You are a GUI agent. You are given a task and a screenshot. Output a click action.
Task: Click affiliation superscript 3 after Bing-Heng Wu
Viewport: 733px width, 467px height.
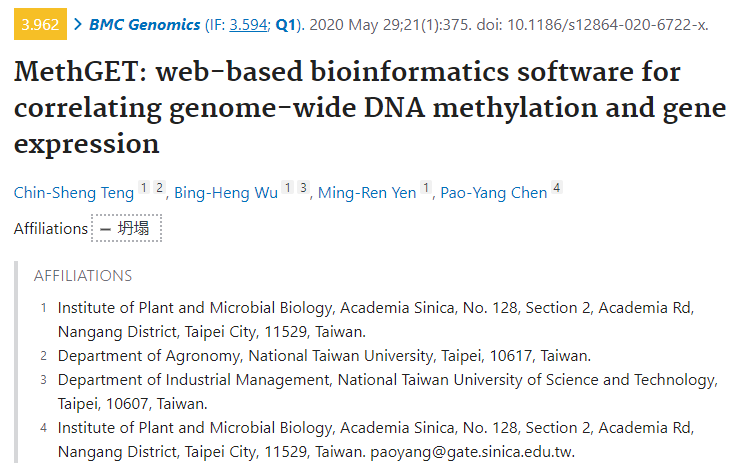point(303,187)
